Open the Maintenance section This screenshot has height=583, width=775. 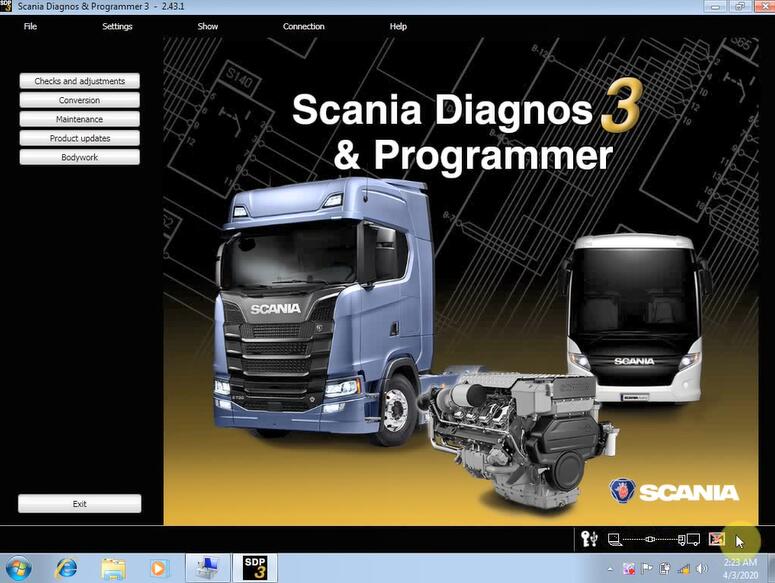coord(80,119)
